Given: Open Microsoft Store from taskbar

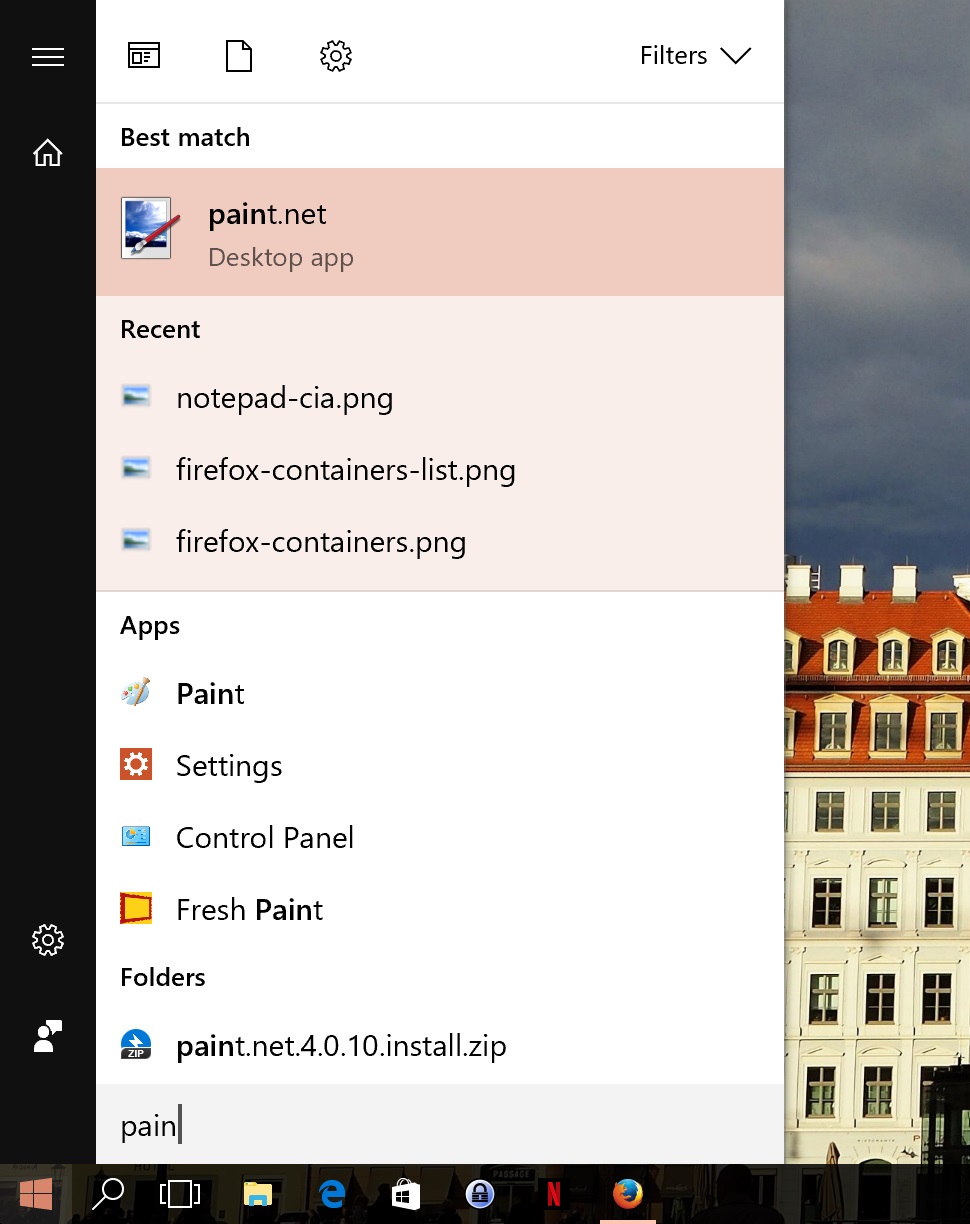Looking at the screenshot, I should [406, 1194].
